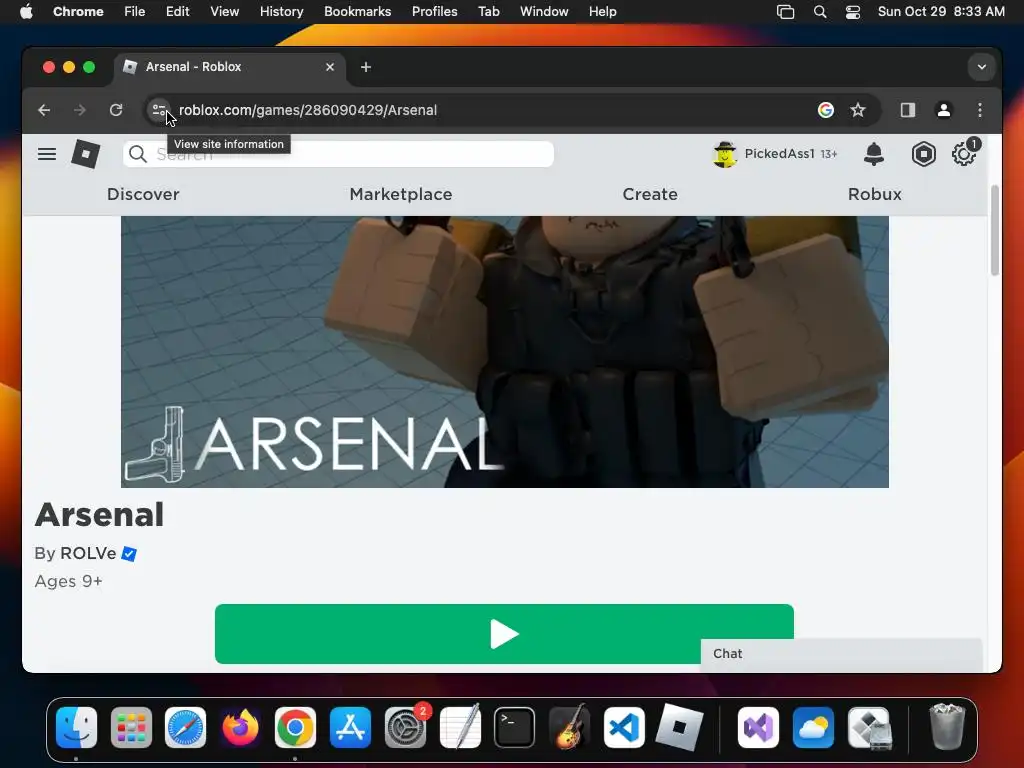Click the Google icon in address bar

(x=825, y=110)
